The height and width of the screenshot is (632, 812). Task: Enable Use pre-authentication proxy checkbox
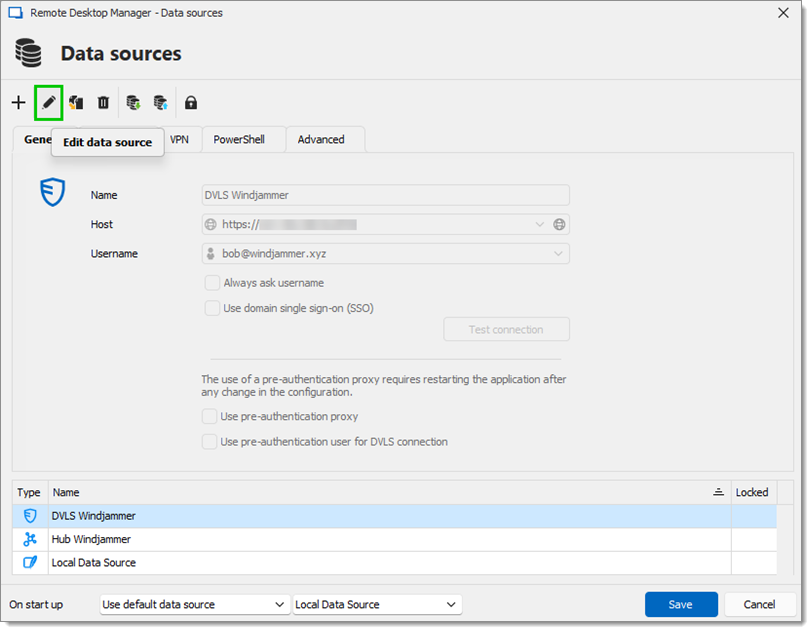click(209, 416)
